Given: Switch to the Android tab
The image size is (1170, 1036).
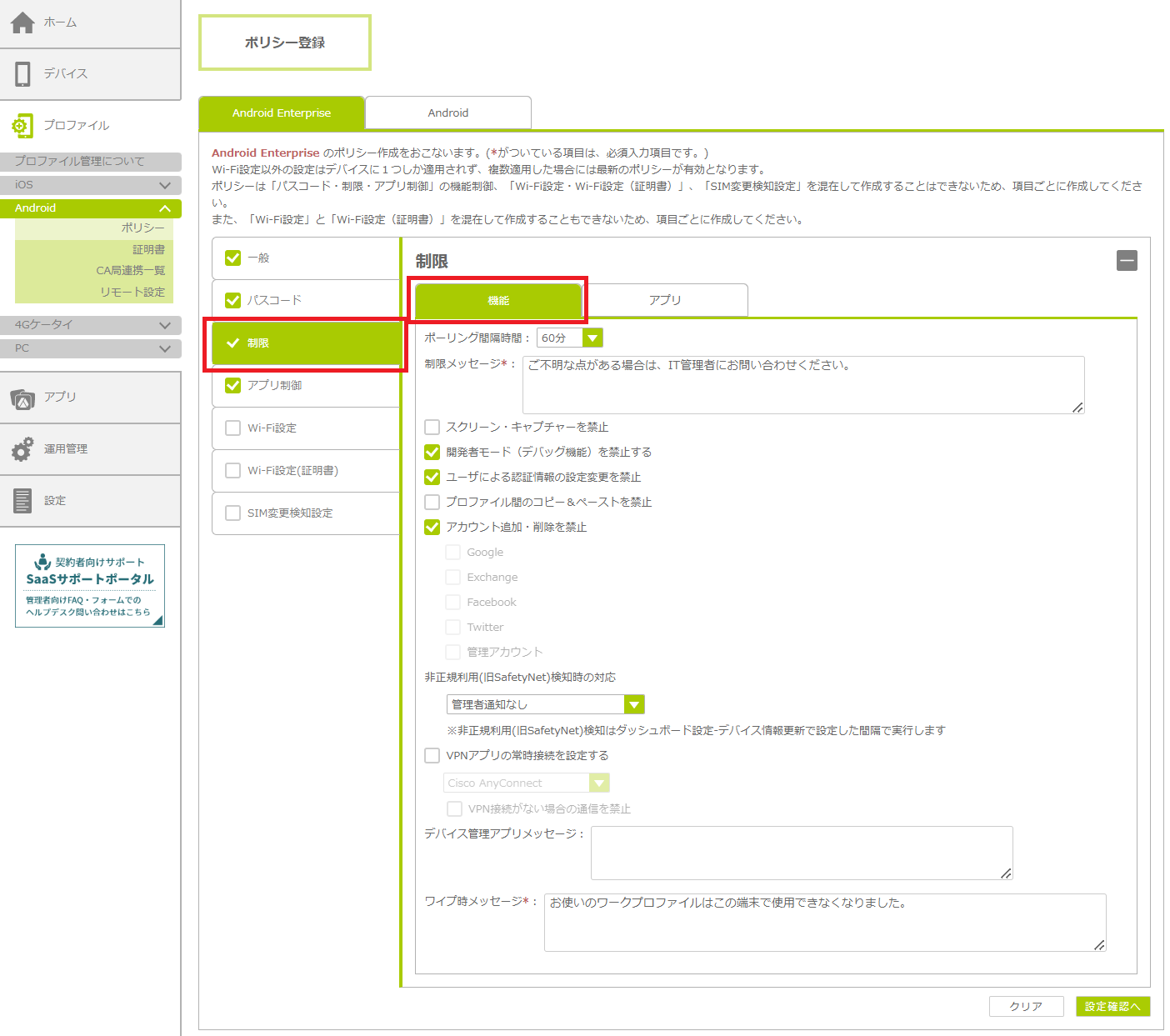Looking at the screenshot, I should (447, 113).
